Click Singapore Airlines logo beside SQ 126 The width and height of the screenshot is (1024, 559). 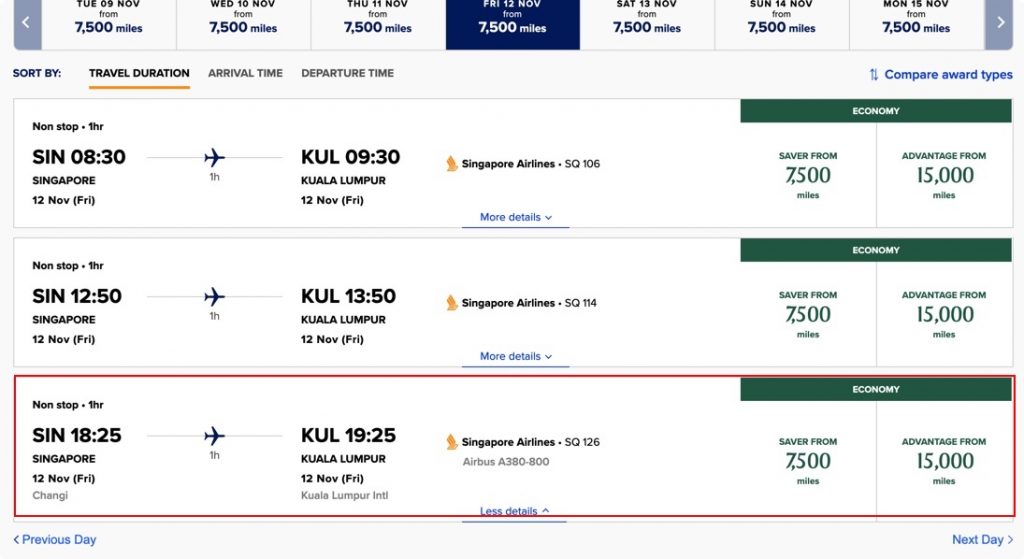[451, 441]
